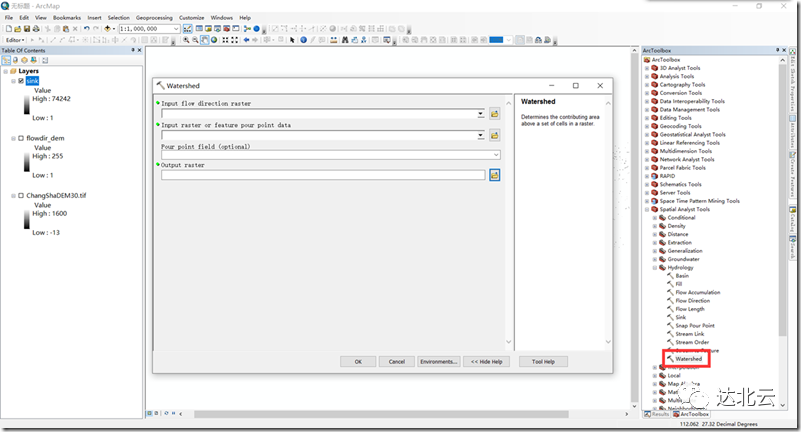Click List By Drawing Order icon
Viewport: 801px width, 432px height.
click(x=6, y=60)
